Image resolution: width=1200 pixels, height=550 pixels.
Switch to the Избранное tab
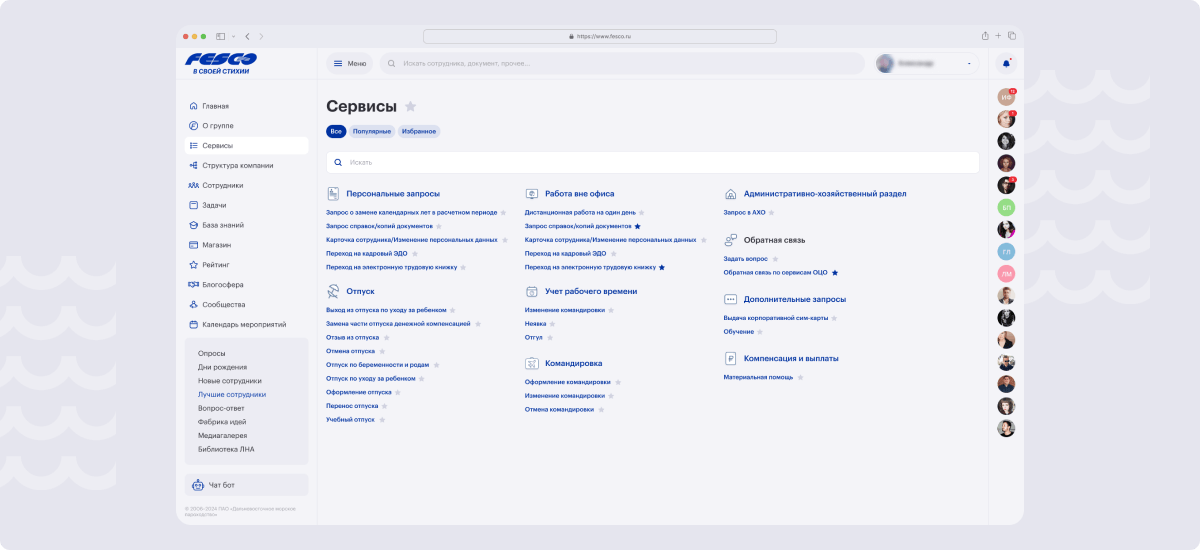tap(419, 131)
